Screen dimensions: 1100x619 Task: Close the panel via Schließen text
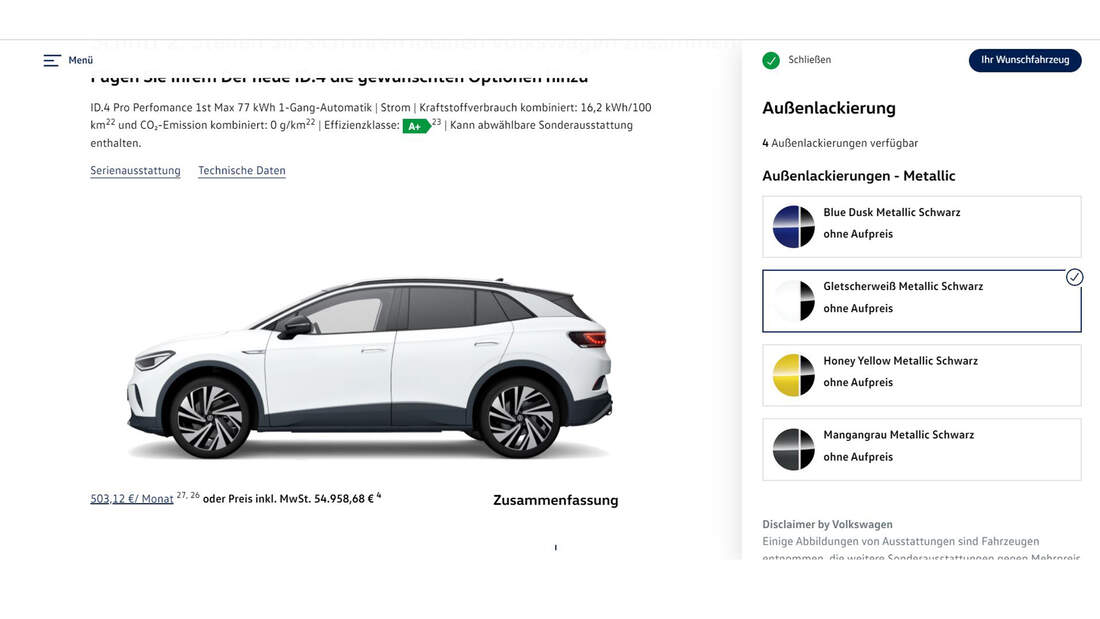(810, 60)
